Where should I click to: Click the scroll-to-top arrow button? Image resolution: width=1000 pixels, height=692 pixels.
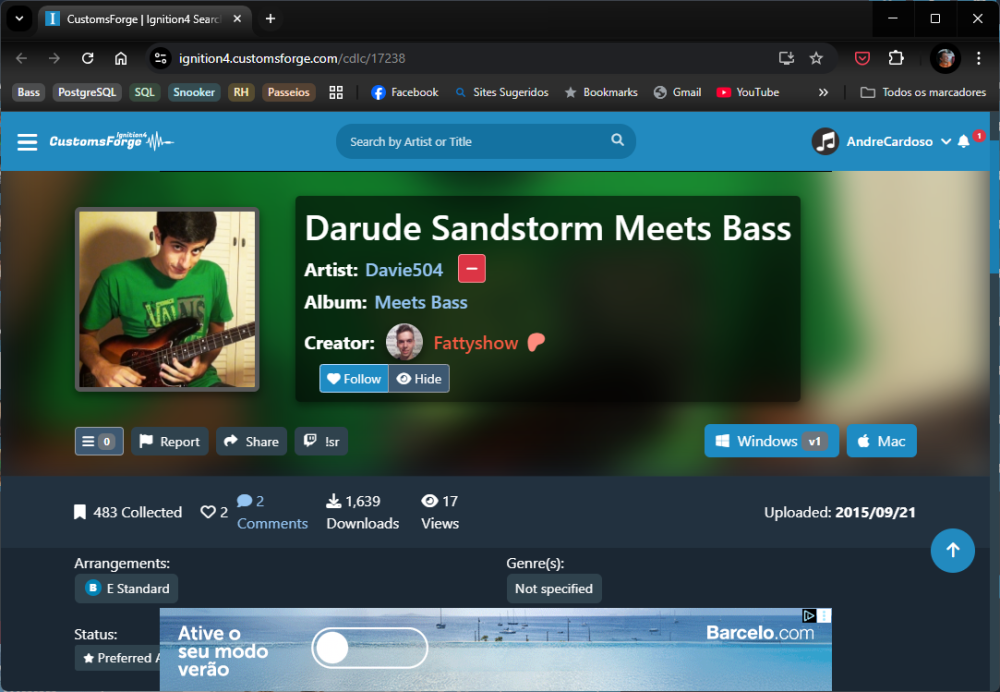[x=952, y=550]
